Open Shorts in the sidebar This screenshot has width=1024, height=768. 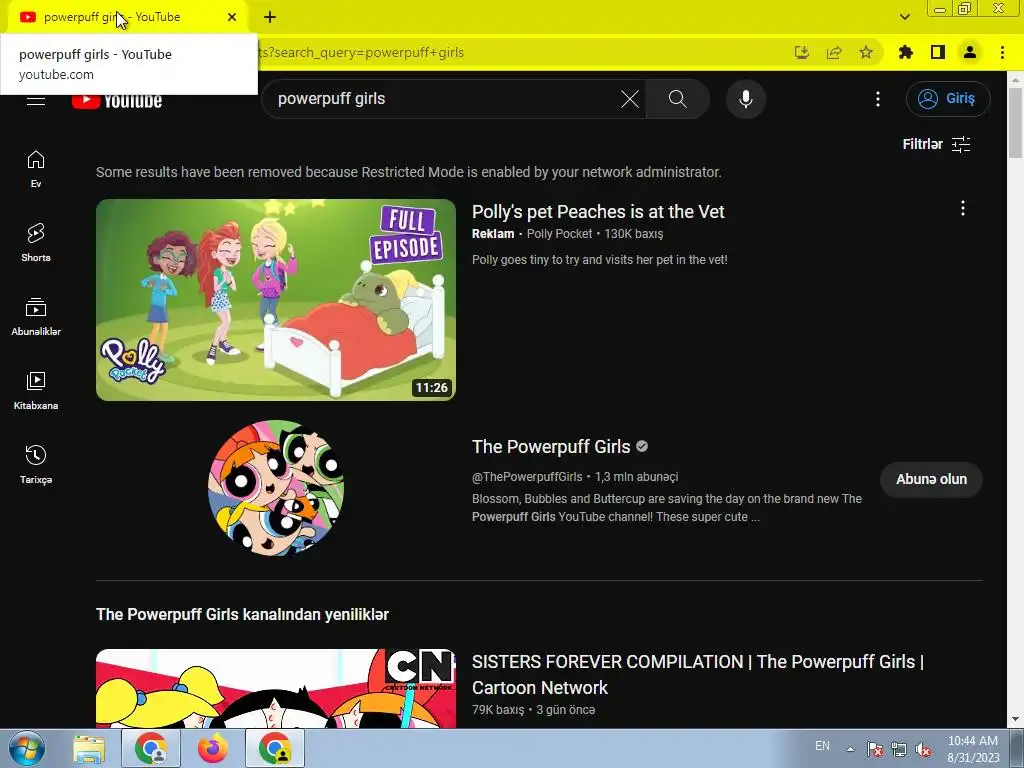[36, 243]
